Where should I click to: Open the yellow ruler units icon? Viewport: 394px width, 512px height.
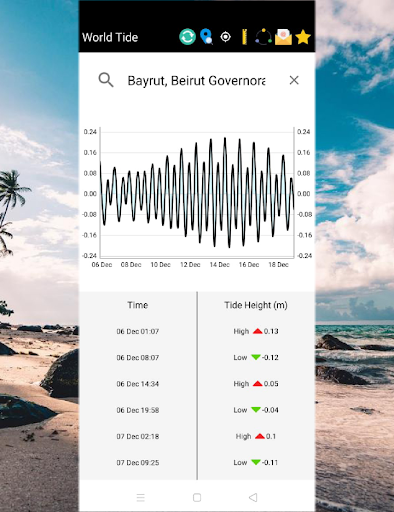(x=244, y=37)
